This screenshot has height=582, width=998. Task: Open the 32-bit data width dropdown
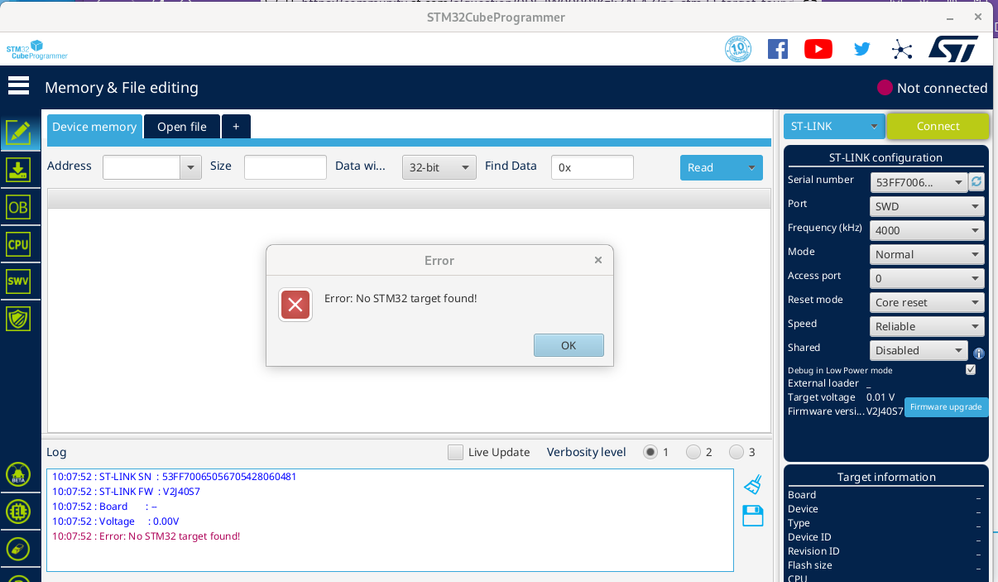click(x=439, y=167)
